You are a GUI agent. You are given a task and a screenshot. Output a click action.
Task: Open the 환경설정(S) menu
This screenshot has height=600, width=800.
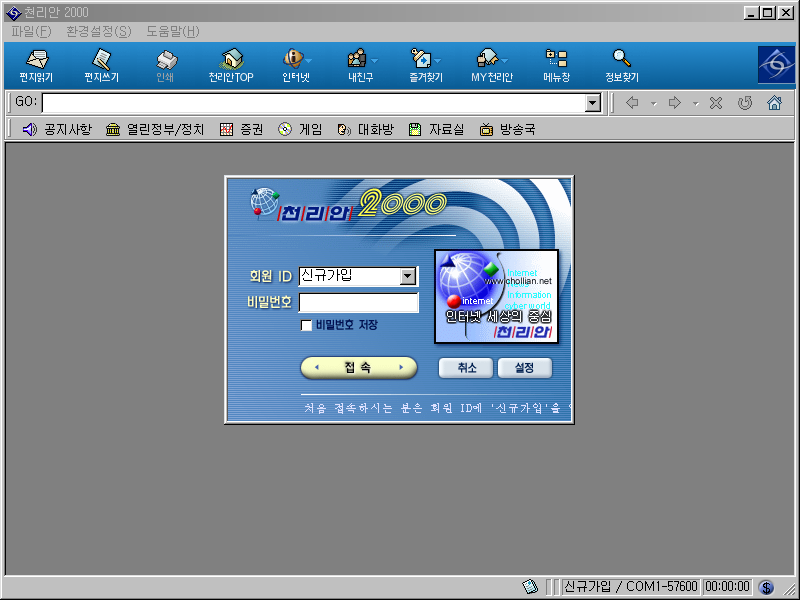[x=98, y=32]
